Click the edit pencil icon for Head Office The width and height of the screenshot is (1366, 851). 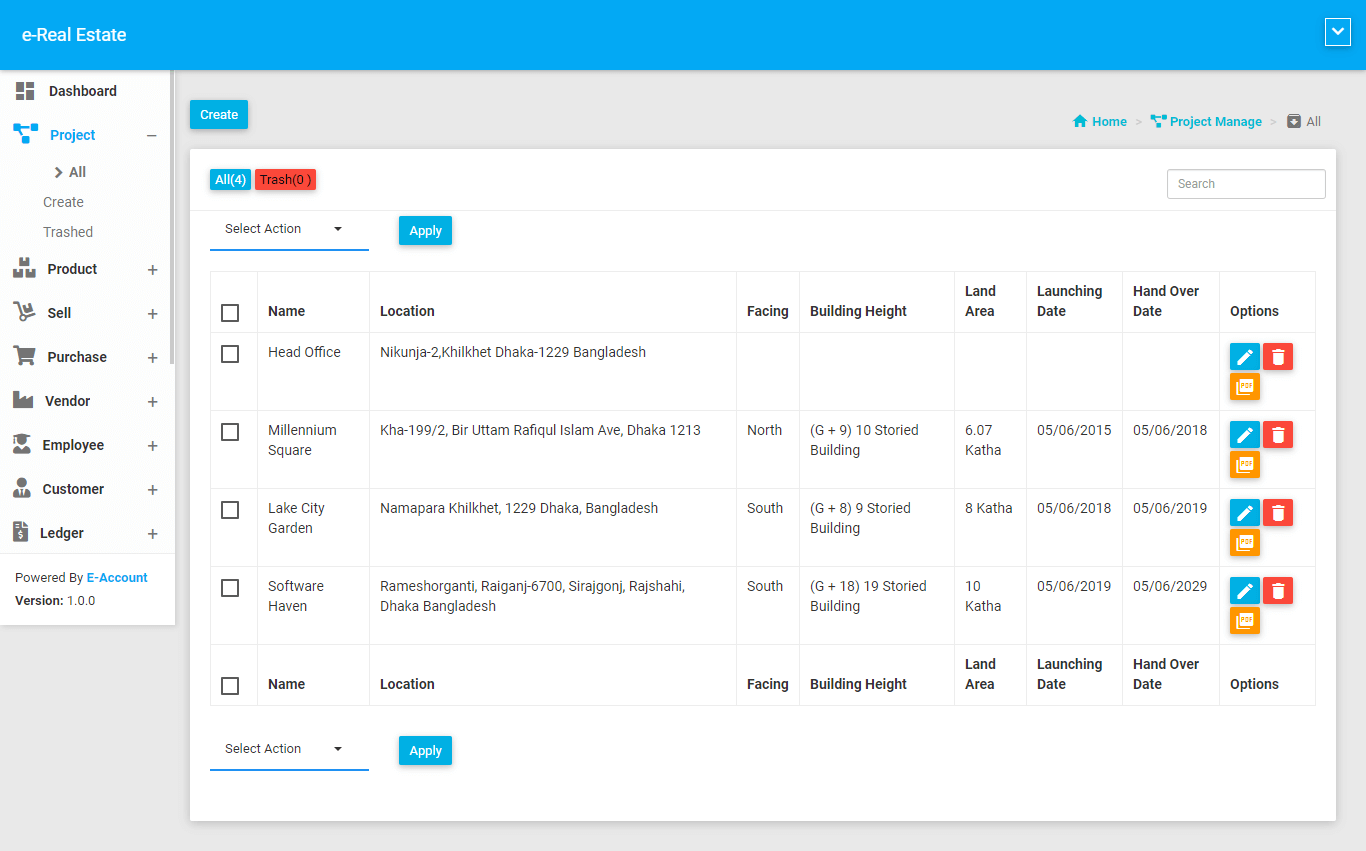pos(1244,357)
